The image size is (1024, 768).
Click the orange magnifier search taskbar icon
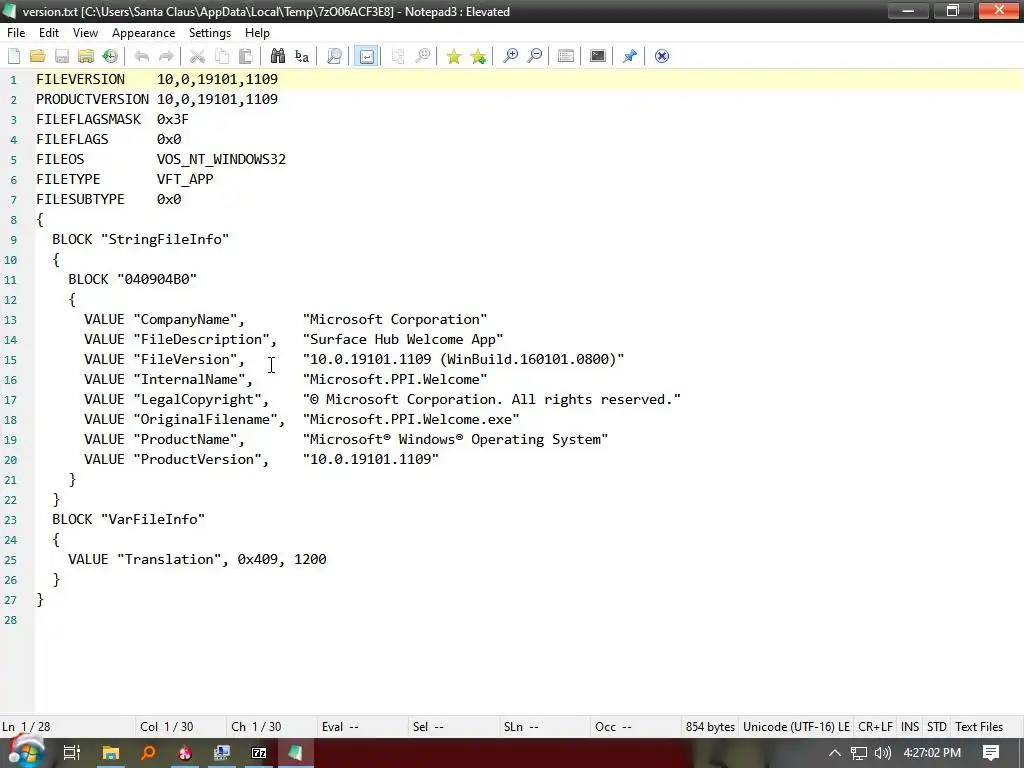(148, 753)
